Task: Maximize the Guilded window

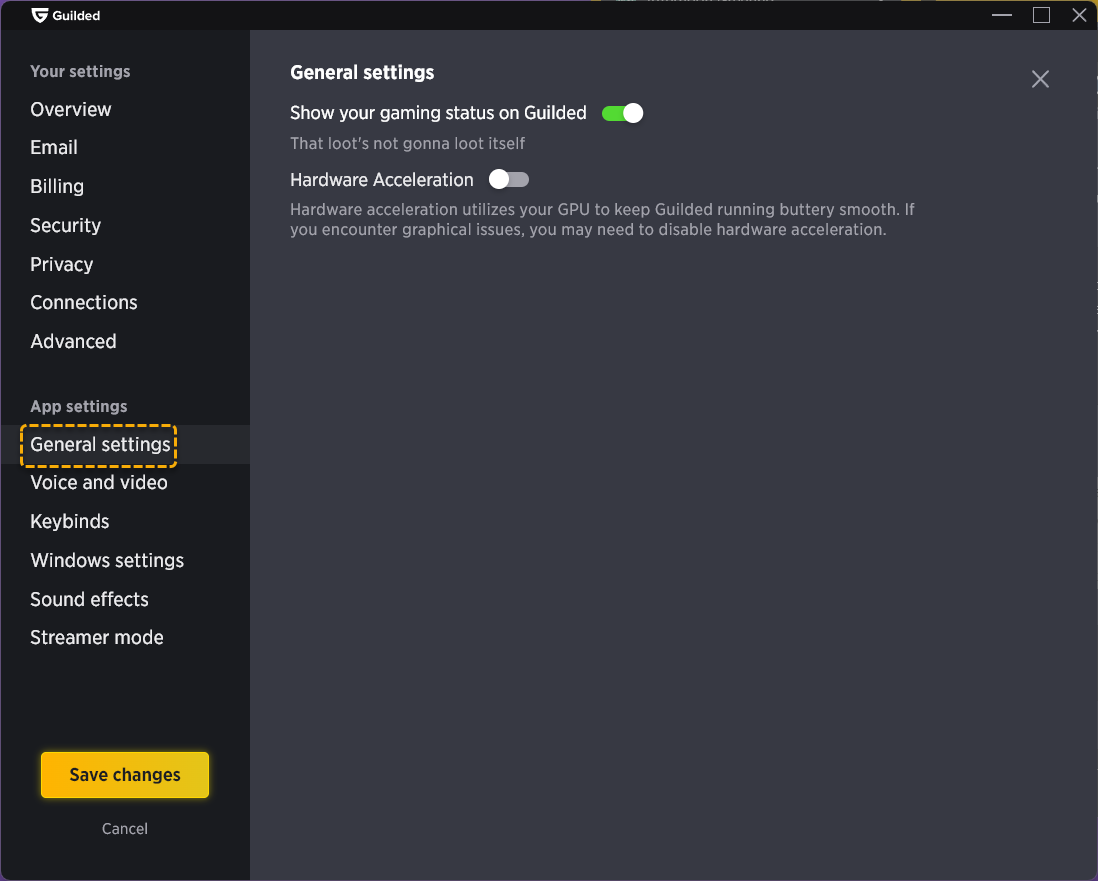Action: pos(1041,15)
